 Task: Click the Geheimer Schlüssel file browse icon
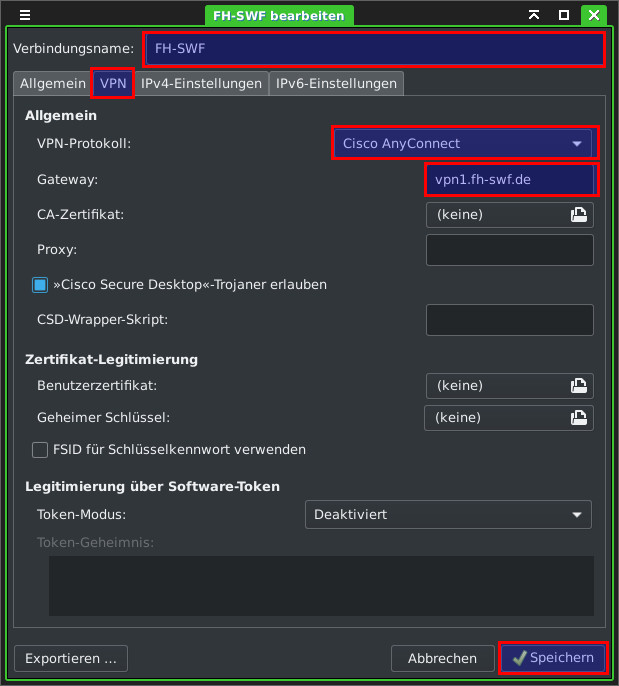[x=578, y=418]
